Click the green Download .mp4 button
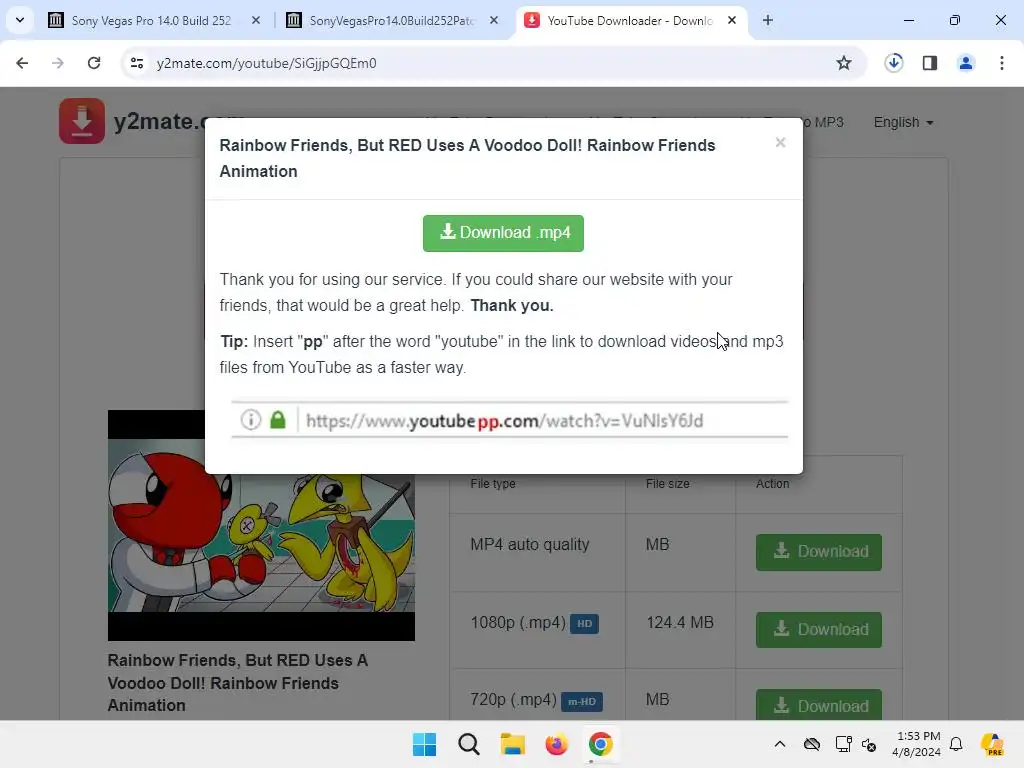The height and width of the screenshot is (768, 1024). (503, 233)
